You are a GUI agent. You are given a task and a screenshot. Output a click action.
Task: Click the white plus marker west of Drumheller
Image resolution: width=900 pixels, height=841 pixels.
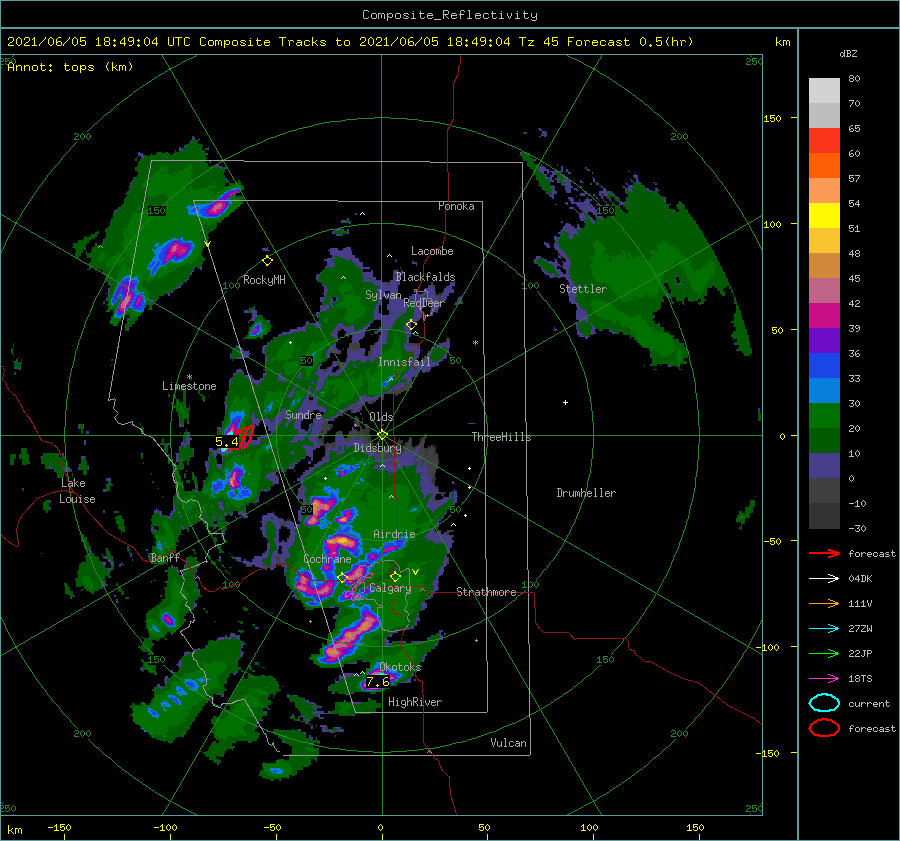pos(565,402)
